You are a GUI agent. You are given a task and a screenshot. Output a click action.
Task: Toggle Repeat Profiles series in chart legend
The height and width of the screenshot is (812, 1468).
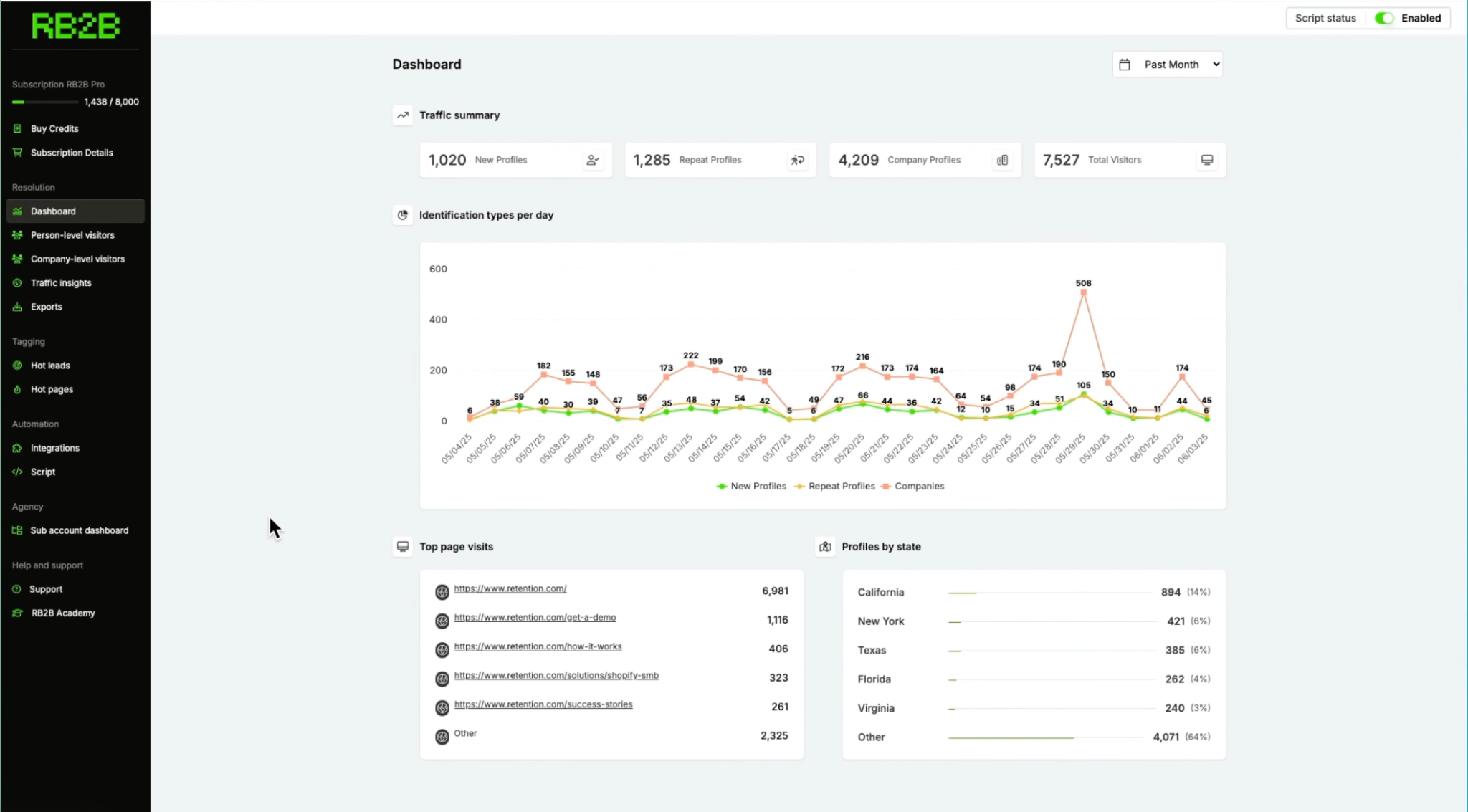[x=835, y=486]
